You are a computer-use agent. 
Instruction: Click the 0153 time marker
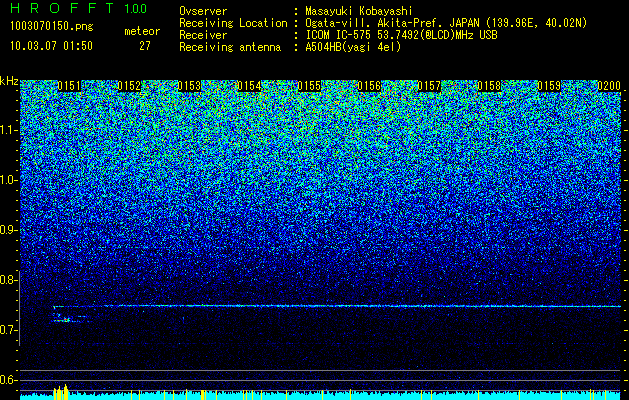189,86
